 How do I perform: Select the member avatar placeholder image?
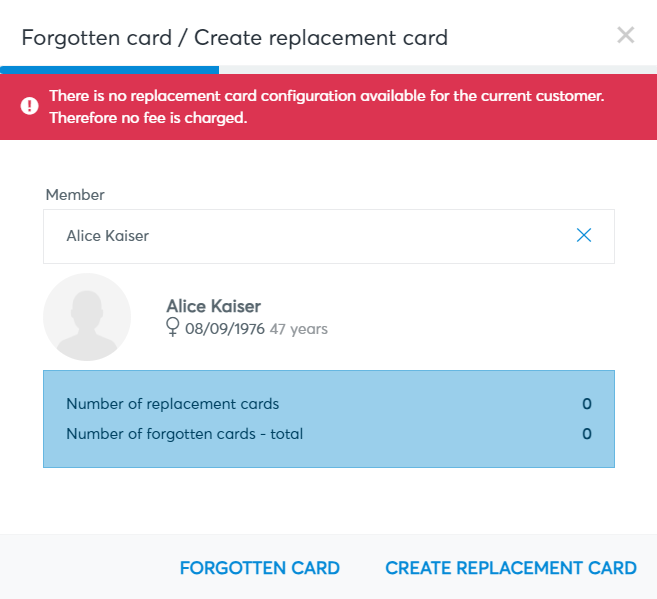pos(87,317)
